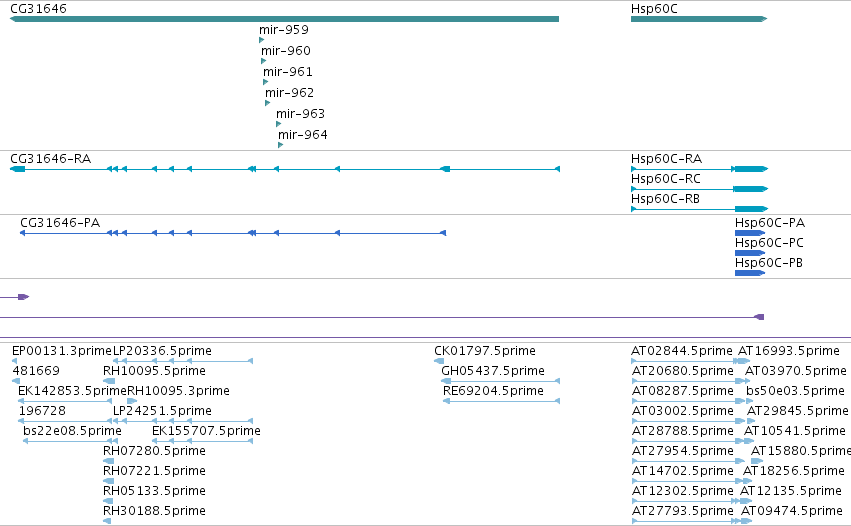
Task: Select the mir-961 arrow marker
Action: coord(266,82)
